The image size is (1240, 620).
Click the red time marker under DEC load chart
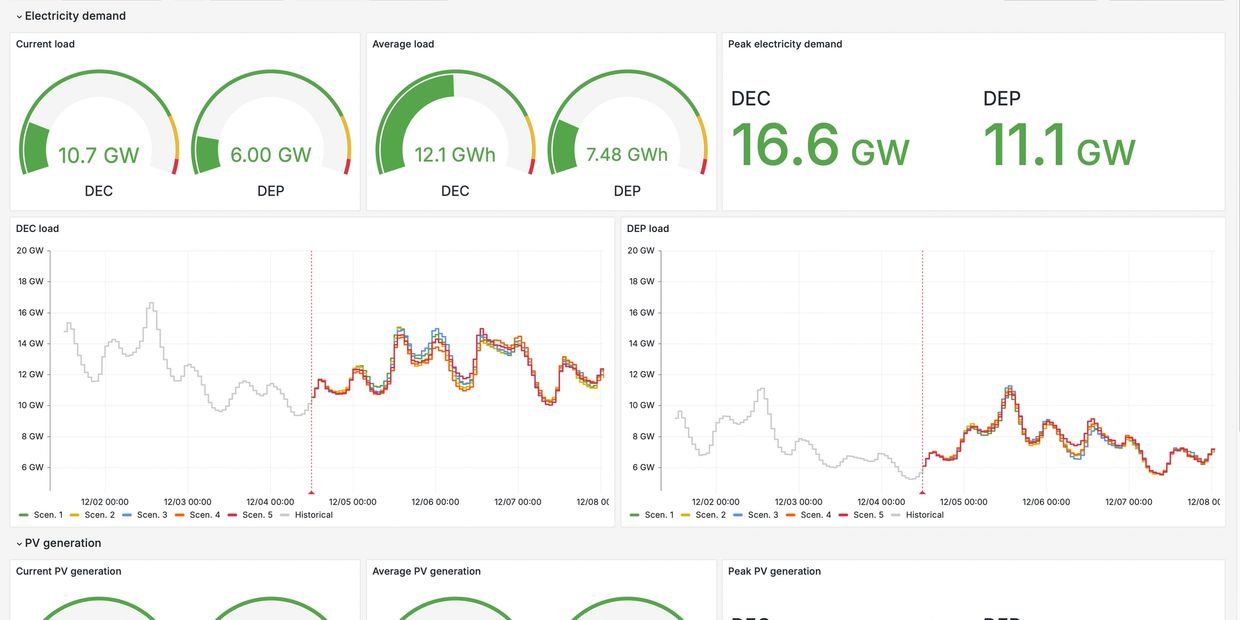[311, 492]
